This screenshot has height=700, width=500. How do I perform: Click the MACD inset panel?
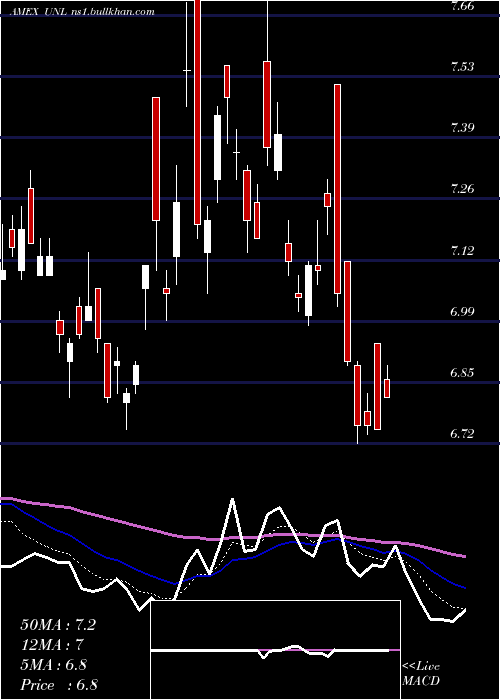pos(275,650)
